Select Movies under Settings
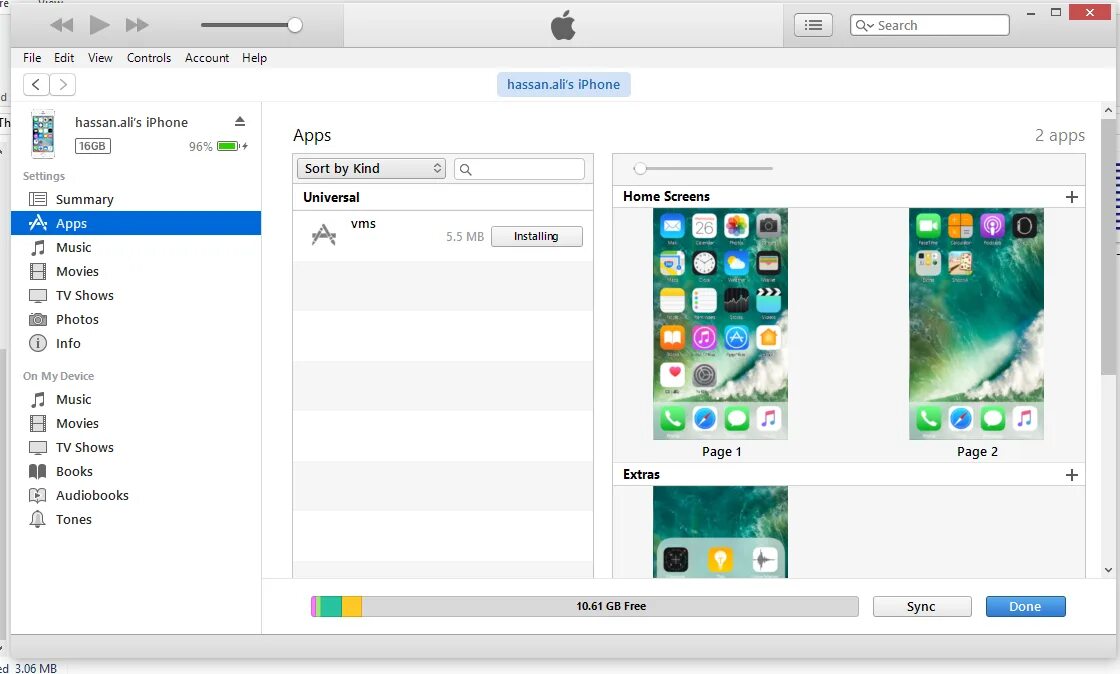1120x674 pixels. point(136,271)
